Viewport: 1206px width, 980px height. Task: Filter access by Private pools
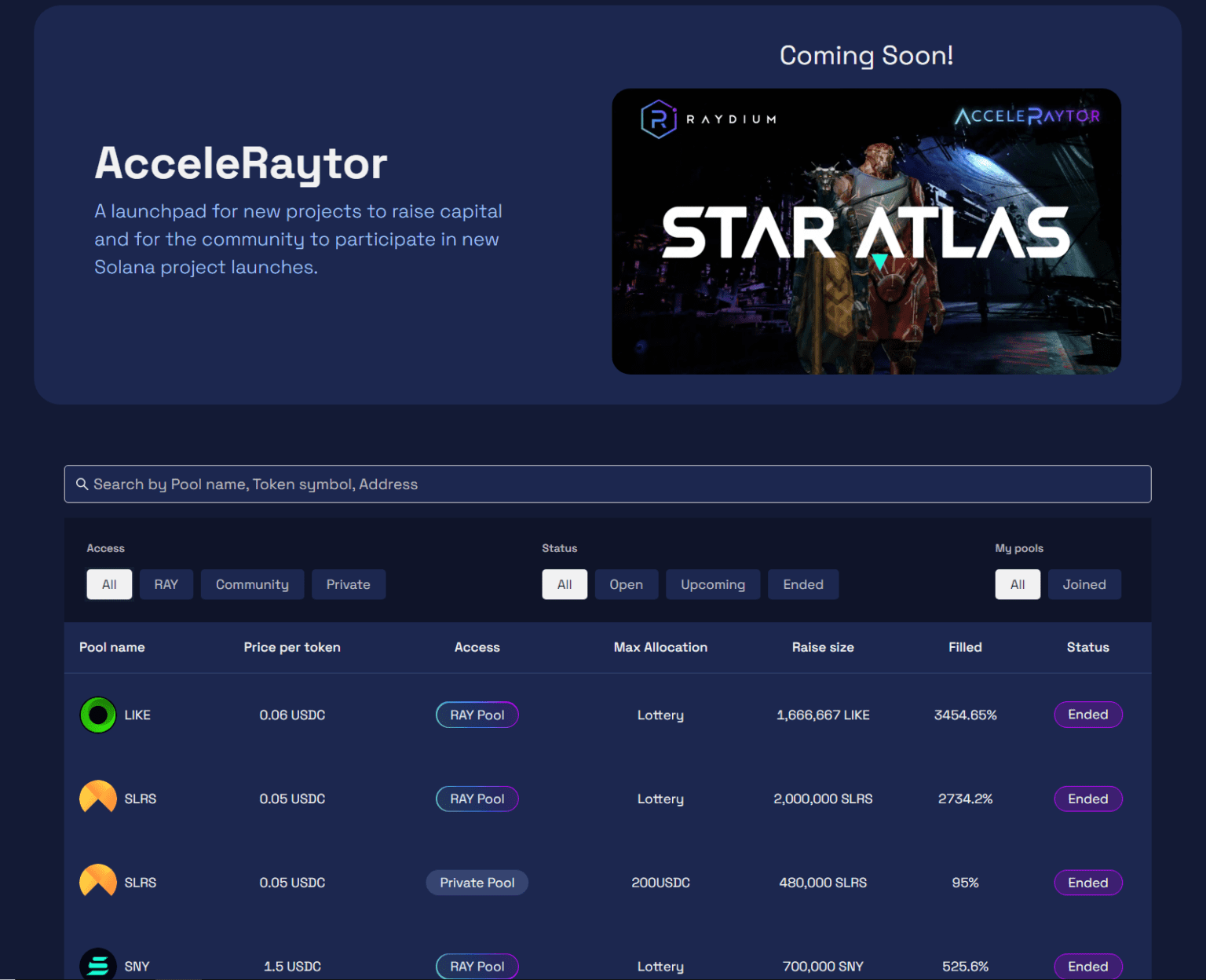348,584
